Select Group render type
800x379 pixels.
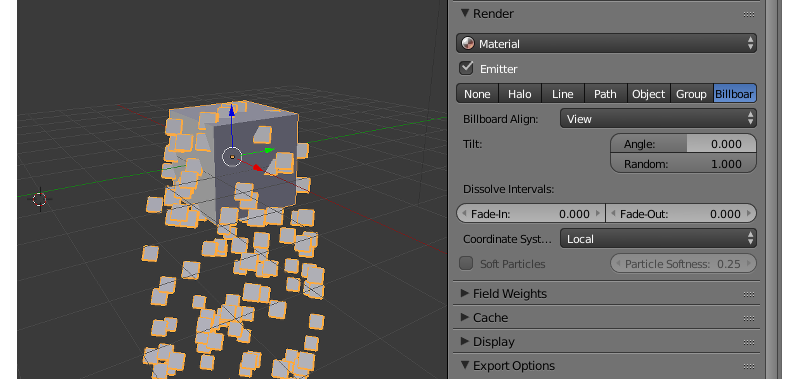coord(691,94)
